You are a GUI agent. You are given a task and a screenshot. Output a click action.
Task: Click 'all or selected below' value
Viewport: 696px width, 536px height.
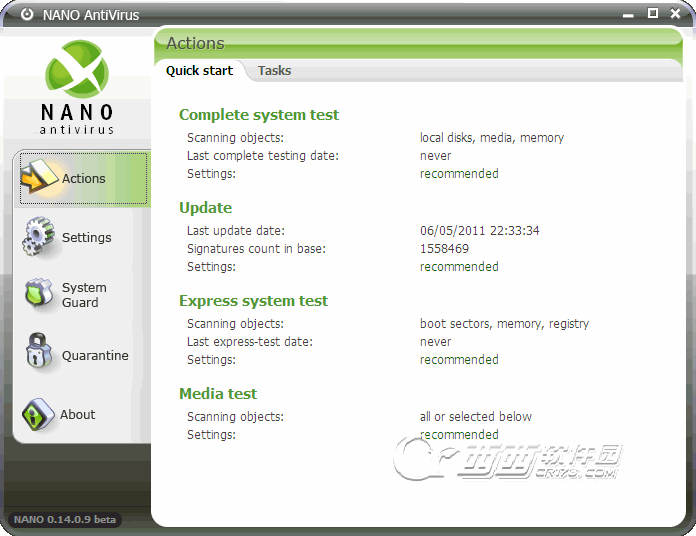[475, 417]
